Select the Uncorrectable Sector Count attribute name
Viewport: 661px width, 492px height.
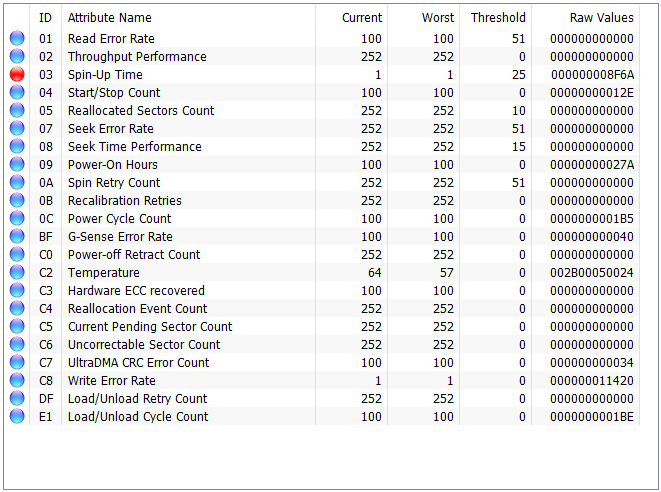(144, 344)
